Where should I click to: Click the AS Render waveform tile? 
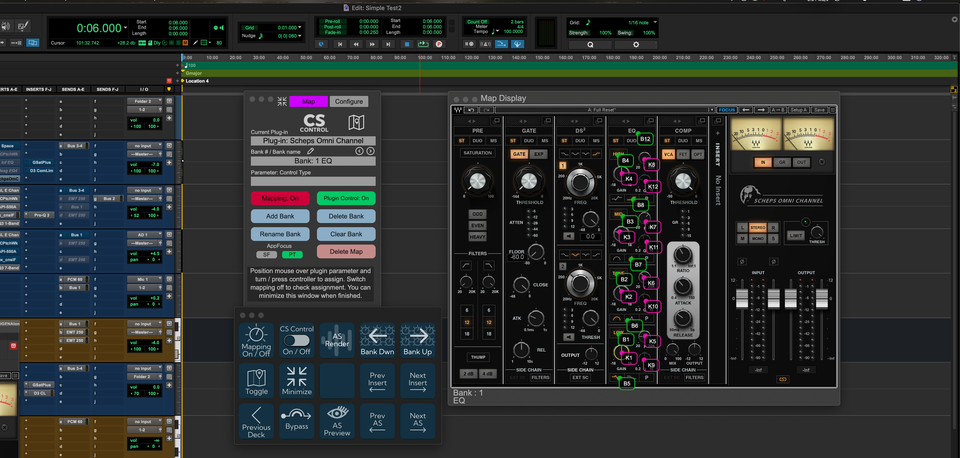coord(338,341)
